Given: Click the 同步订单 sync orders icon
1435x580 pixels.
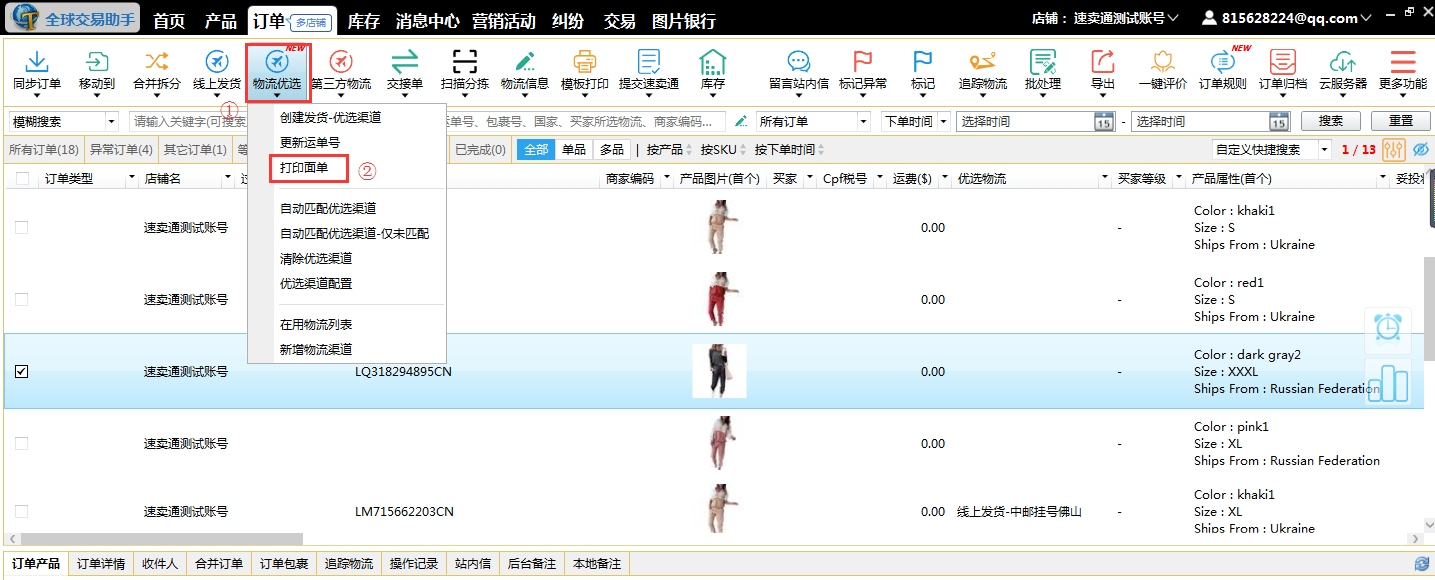Looking at the screenshot, I should (37, 61).
